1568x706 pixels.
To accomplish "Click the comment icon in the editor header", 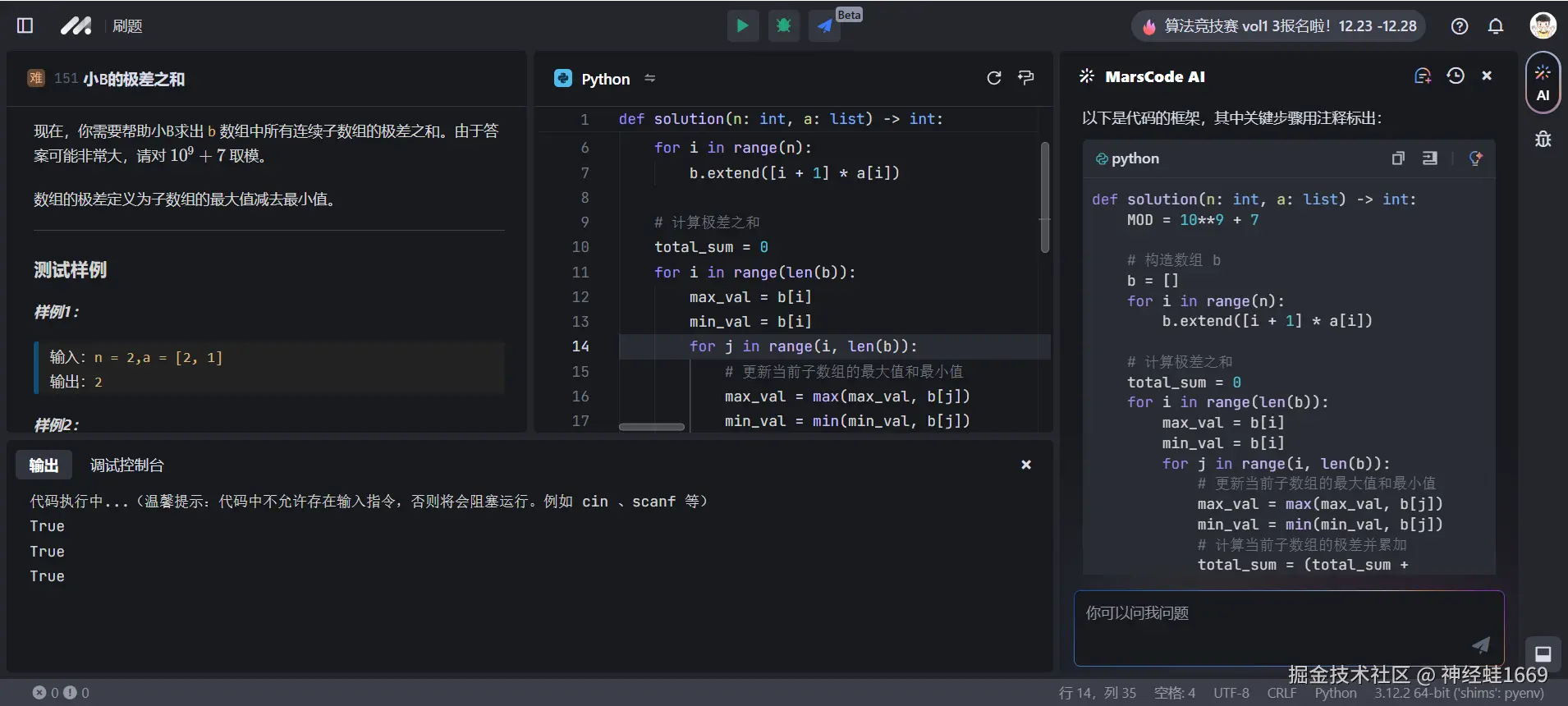I will tap(1025, 77).
